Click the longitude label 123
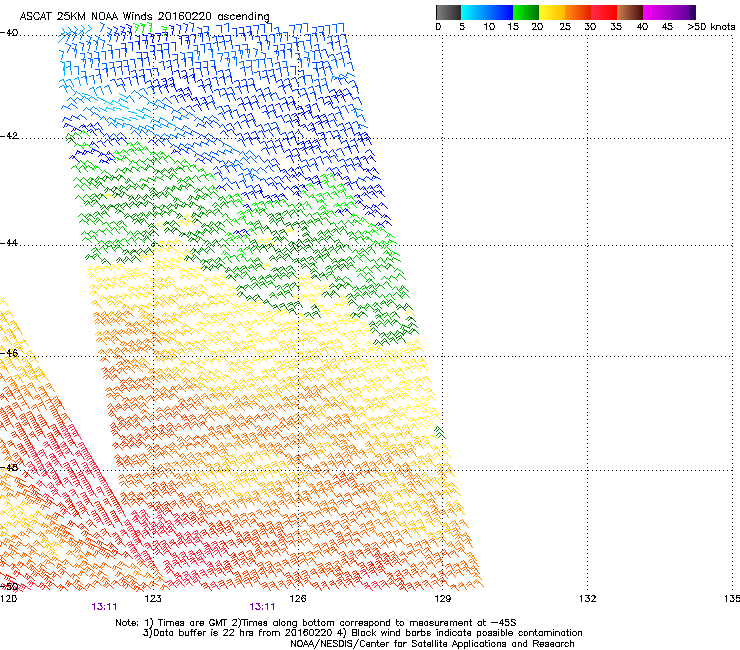Image resolution: width=740 pixels, height=650 pixels. tap(153, 599)
